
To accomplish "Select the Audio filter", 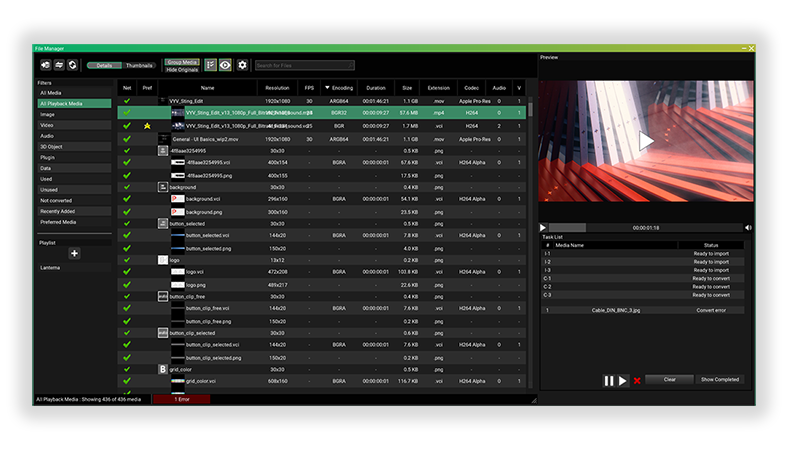I will [x=74, y=136].
